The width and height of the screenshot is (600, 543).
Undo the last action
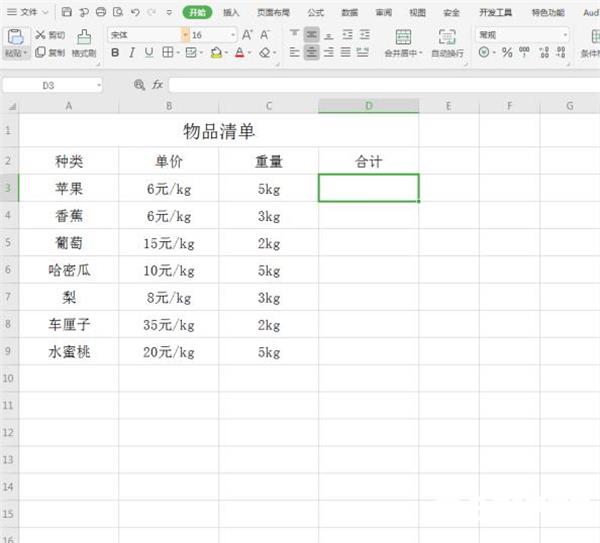click(135, 12)
